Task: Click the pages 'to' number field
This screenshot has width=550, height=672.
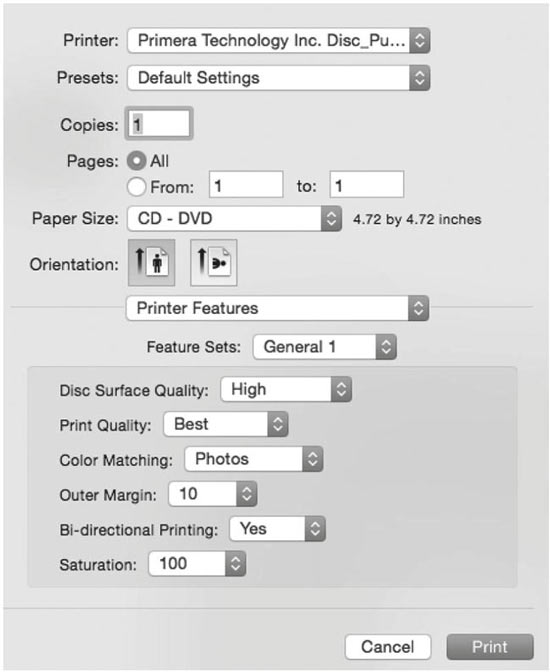Action: pos(367,185)
